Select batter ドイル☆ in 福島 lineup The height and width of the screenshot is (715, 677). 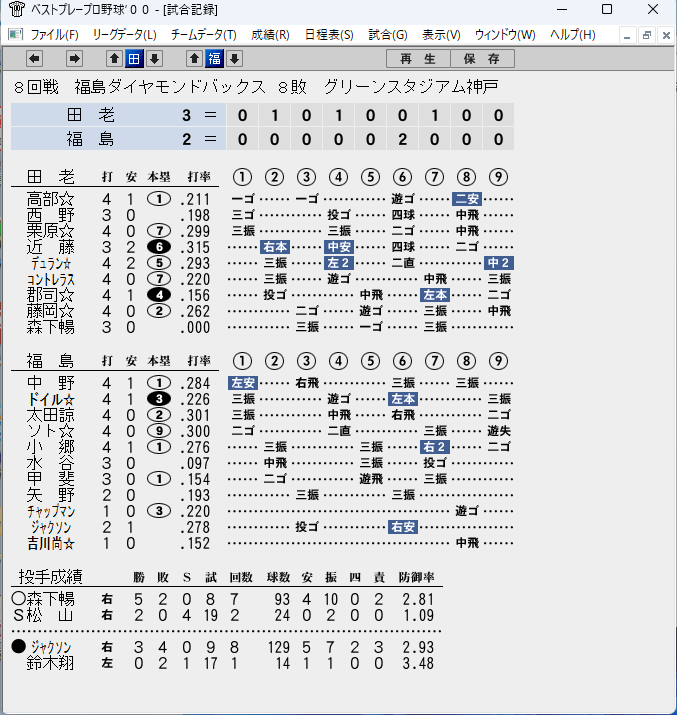[50, 399]
